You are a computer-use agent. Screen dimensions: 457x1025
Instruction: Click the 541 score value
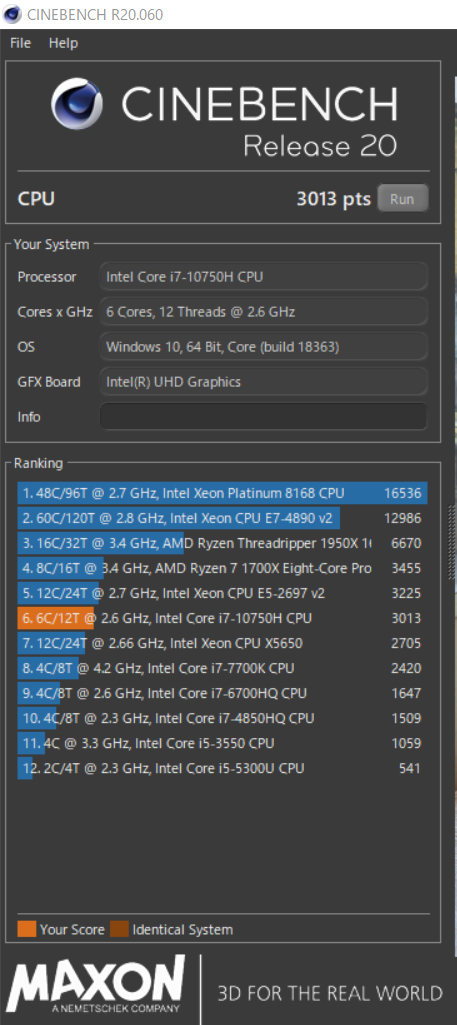click(x=410, y=768)
